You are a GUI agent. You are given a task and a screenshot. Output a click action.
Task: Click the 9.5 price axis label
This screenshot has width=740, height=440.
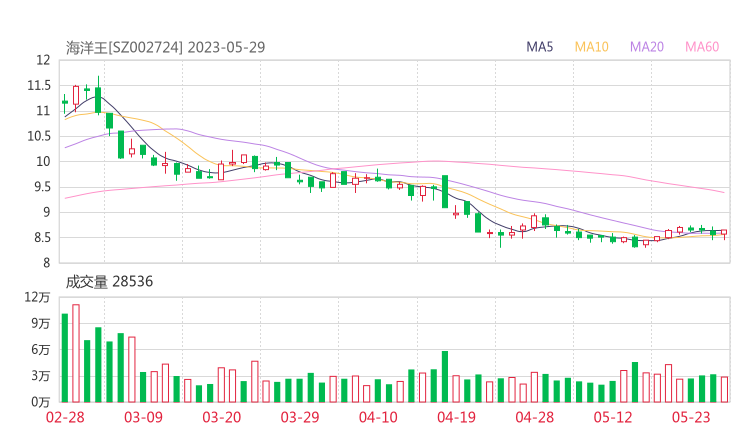coord(41,187)
